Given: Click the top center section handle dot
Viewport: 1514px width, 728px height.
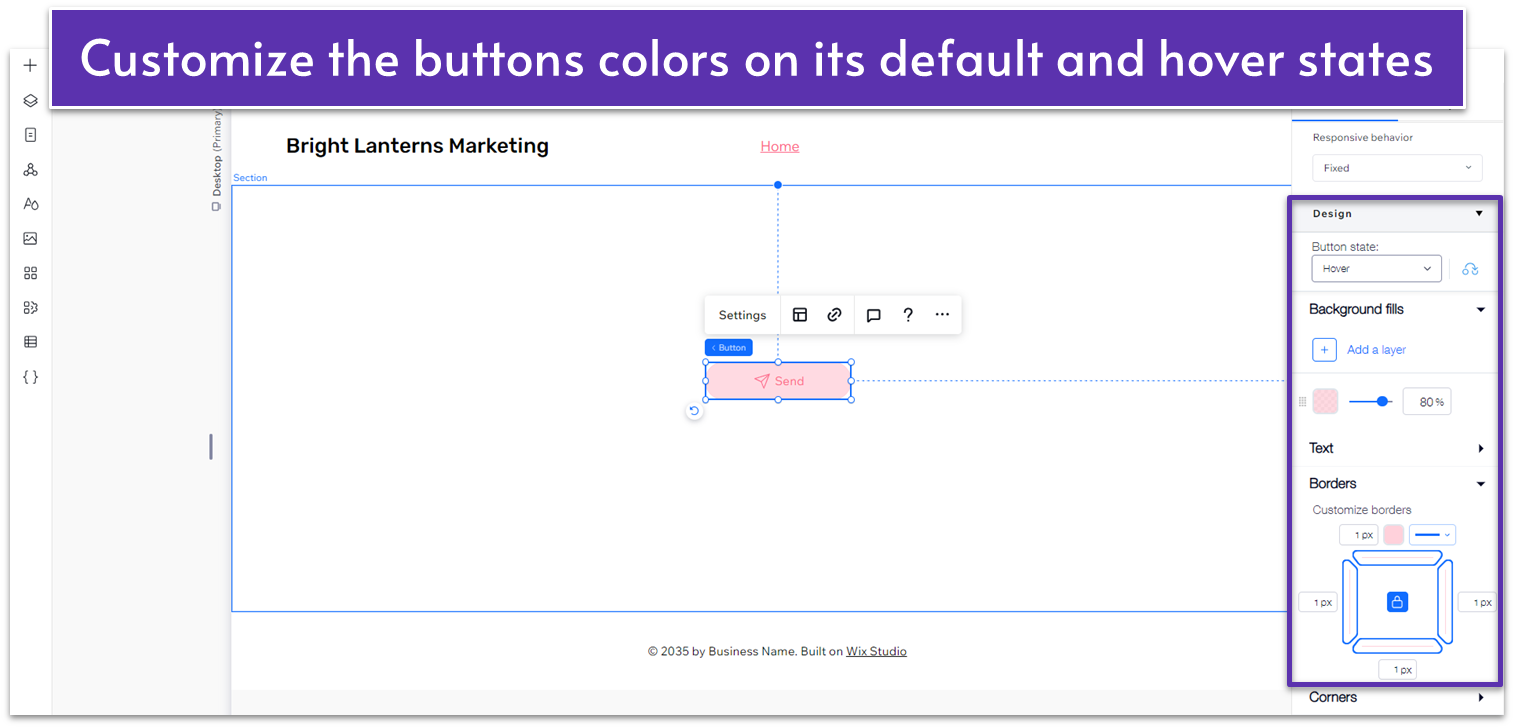Looking at the screenshot, I should 778,185.
